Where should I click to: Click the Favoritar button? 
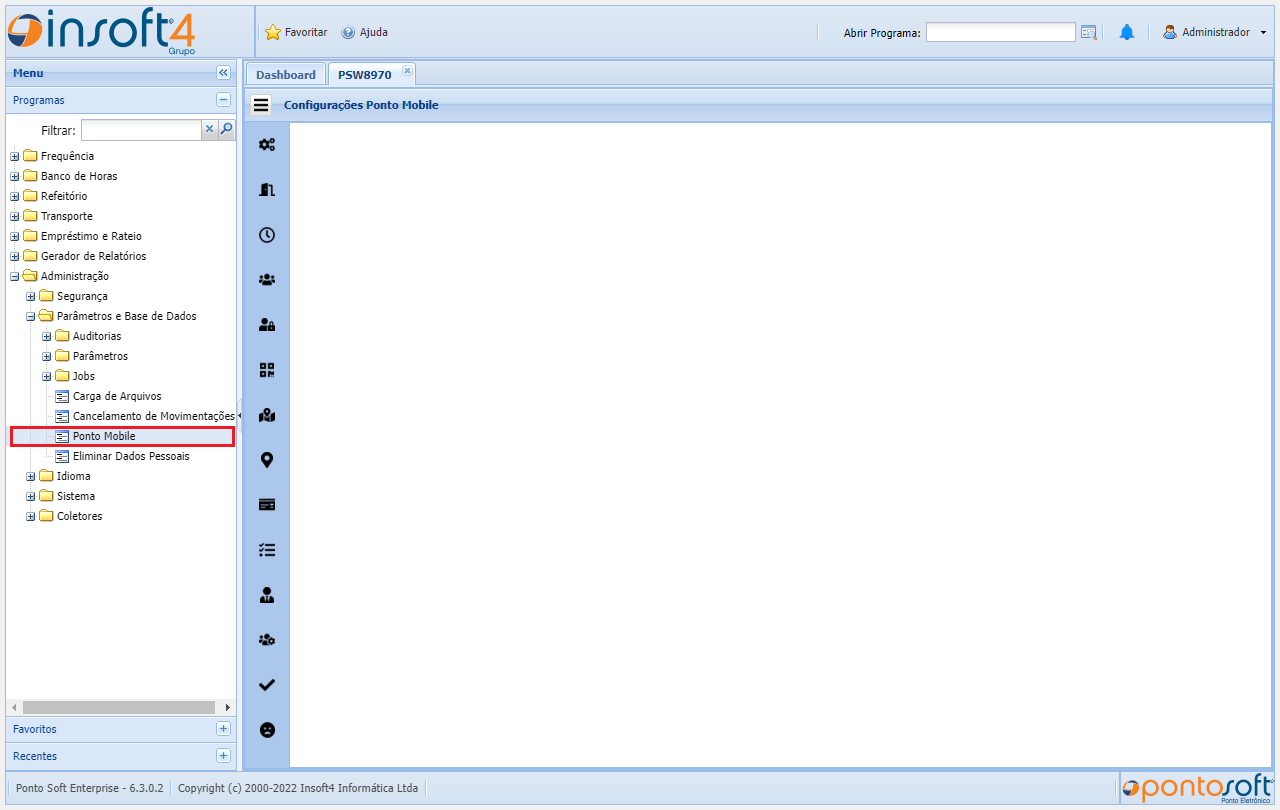click(297, 32)
